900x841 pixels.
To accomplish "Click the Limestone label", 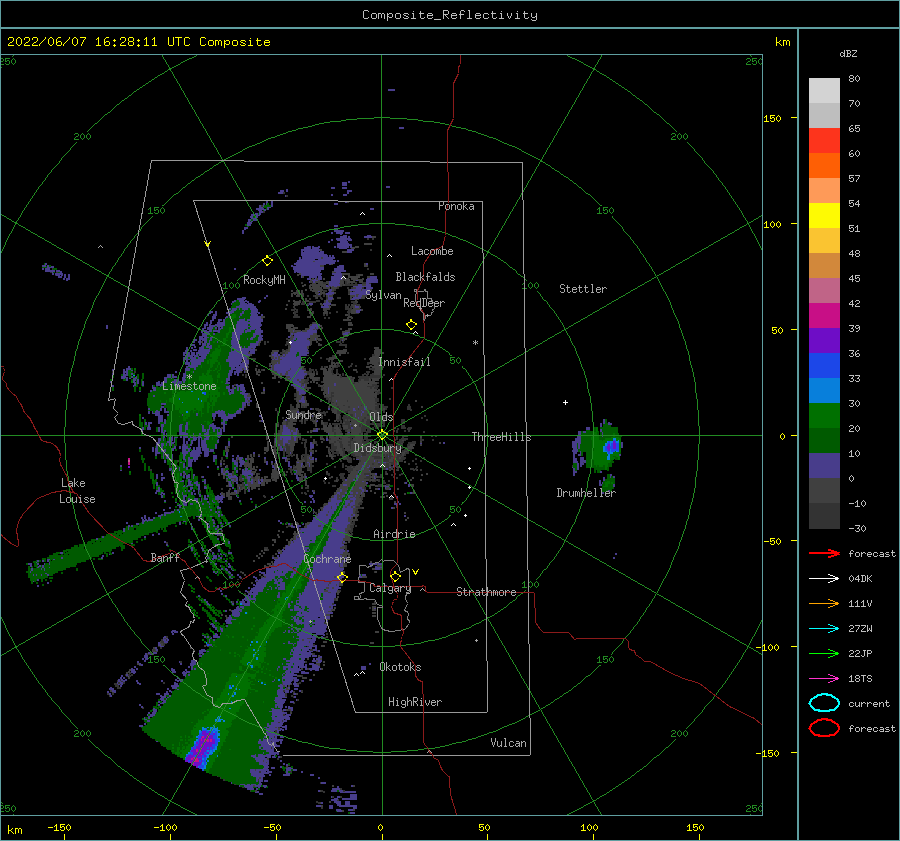I will [x=189, y=386].
